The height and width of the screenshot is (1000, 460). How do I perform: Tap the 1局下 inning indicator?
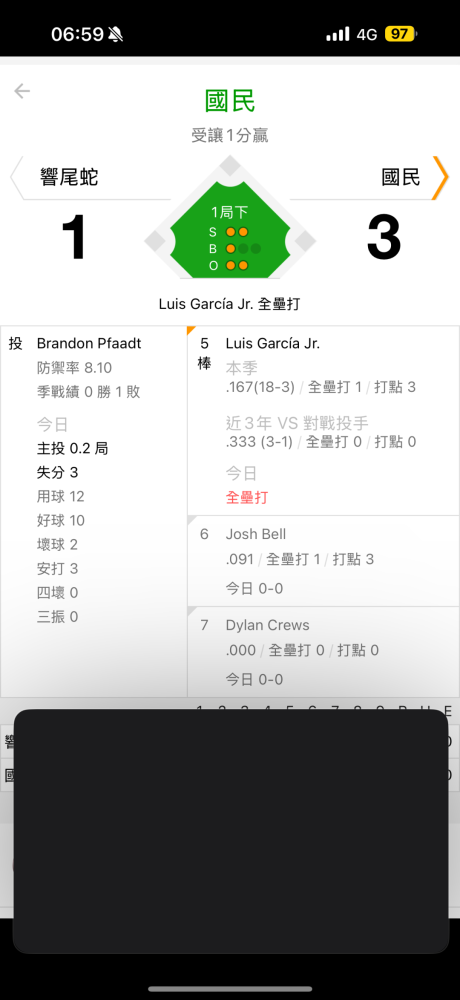230,213
